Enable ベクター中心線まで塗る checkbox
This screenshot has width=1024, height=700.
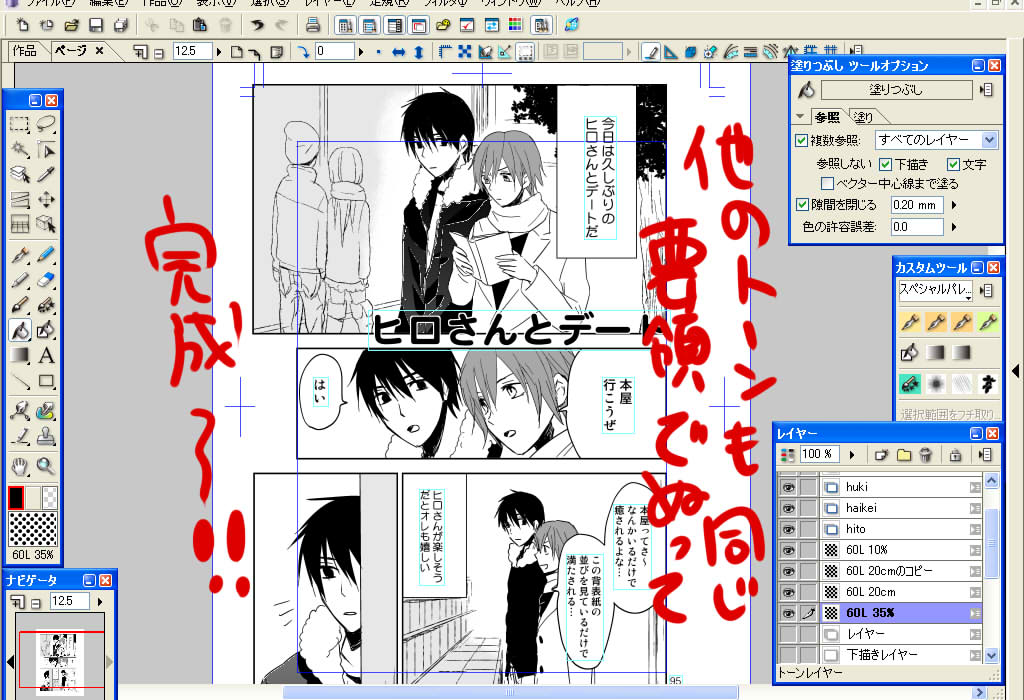[827, 183]
